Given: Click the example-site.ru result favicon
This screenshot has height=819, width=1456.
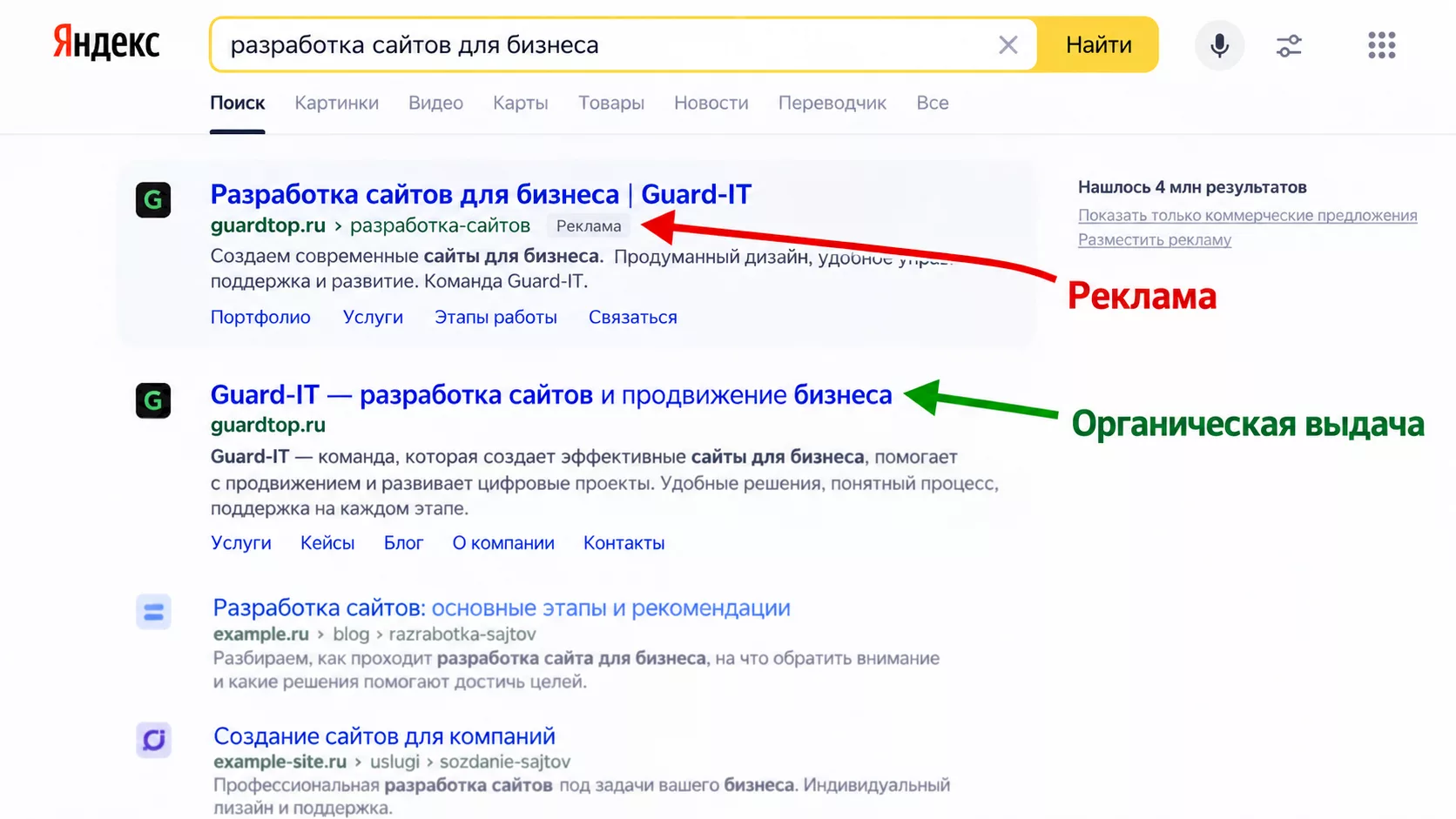Looking at the screenshot, I should click(153, 740).
